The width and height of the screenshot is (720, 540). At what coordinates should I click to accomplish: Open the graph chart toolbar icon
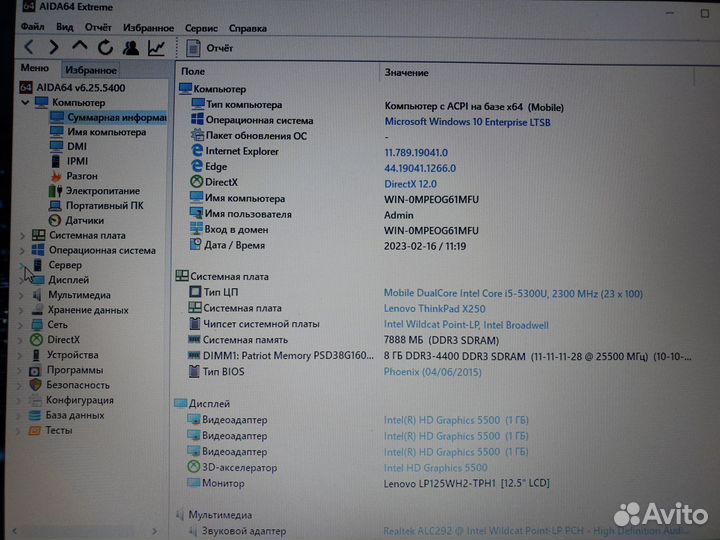tap(156, 48)
